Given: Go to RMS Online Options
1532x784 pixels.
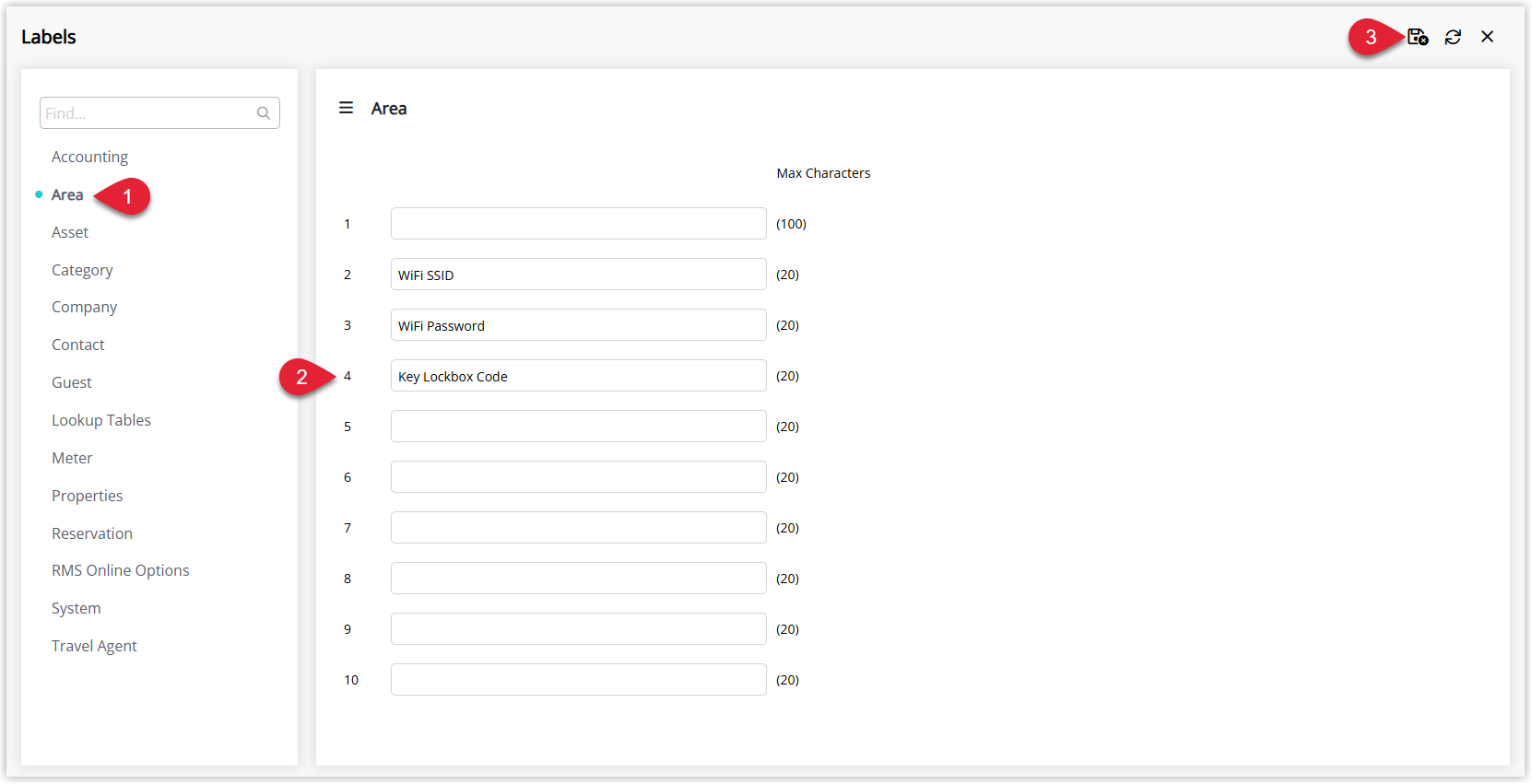Looking at the screenshot, I should (121, 570).
